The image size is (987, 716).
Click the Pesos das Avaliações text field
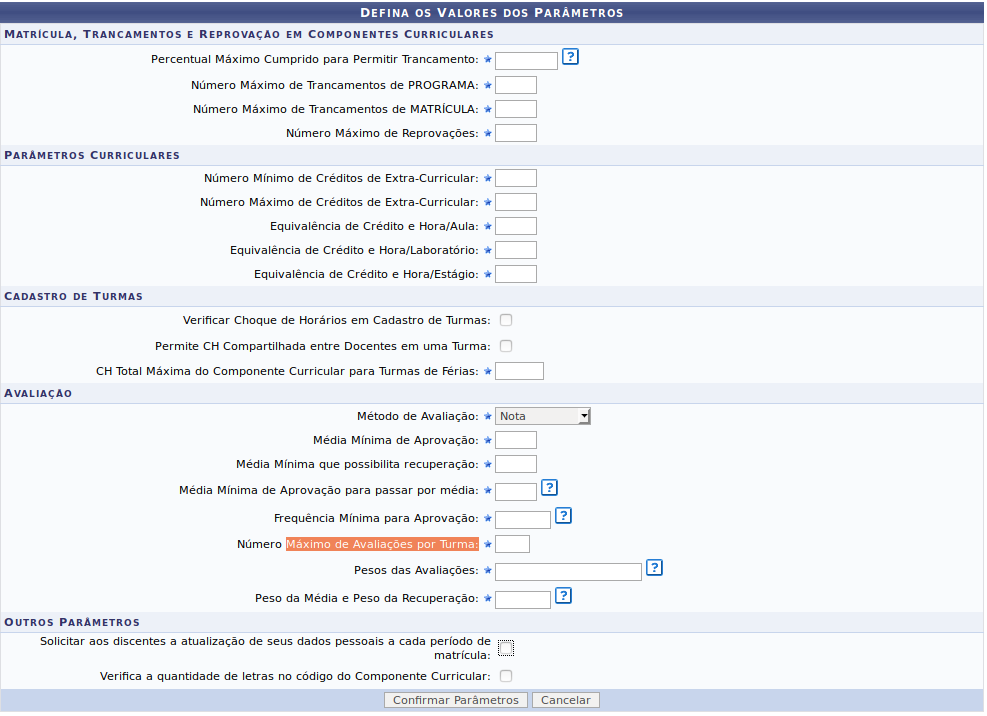[x=567, y=572]
